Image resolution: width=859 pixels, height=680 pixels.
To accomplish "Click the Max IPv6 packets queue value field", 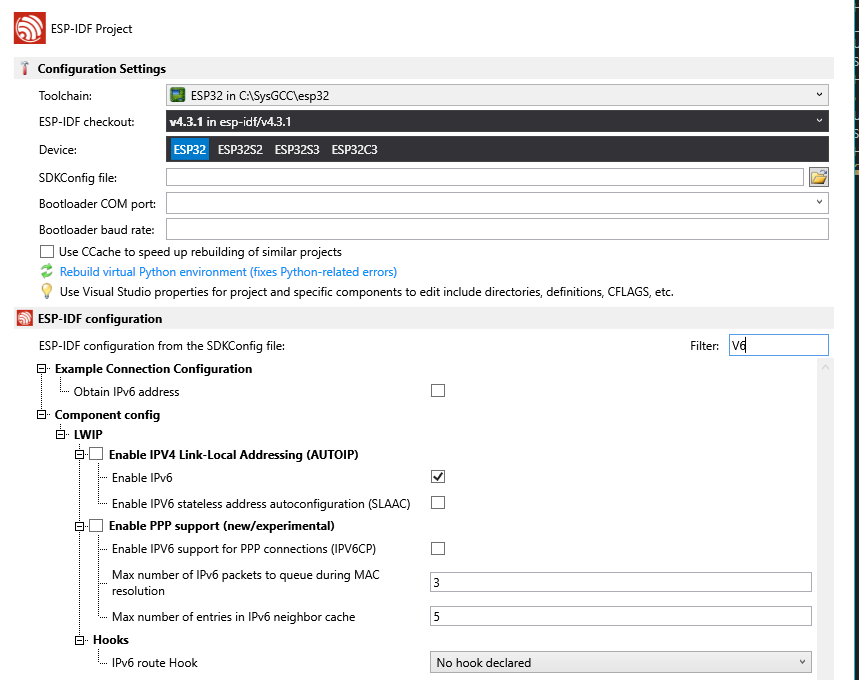I will 621,582.
